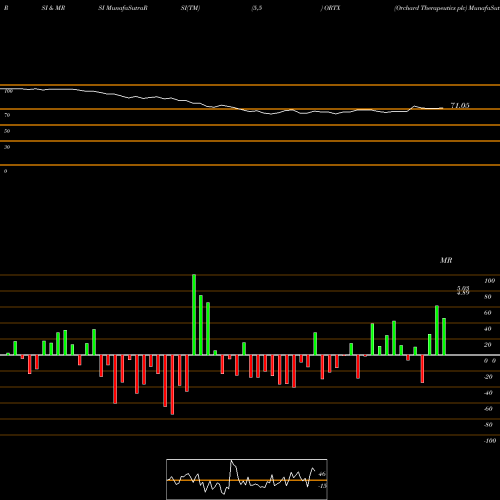Click the 'MR' panel heading
The image size is (500, 500).
coord(446,260)
